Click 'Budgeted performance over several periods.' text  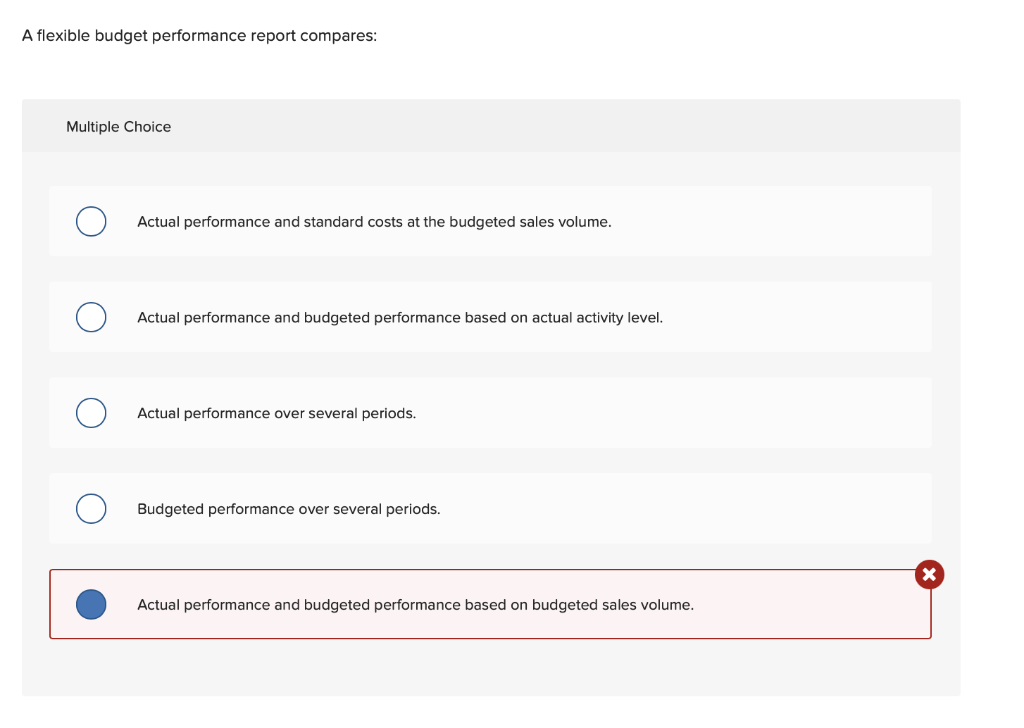pos(289,509)
